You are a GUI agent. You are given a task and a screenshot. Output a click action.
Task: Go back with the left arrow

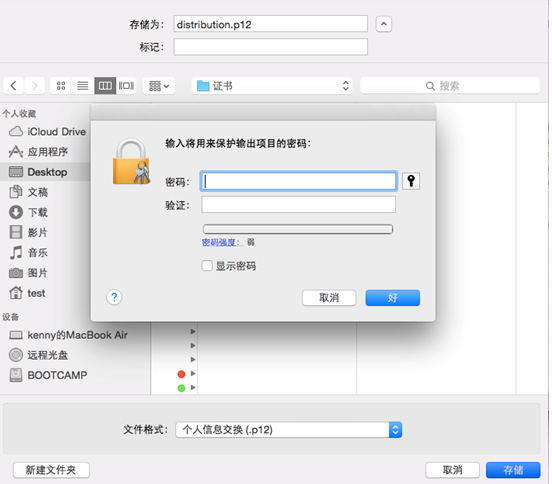(x=13, y=86)
